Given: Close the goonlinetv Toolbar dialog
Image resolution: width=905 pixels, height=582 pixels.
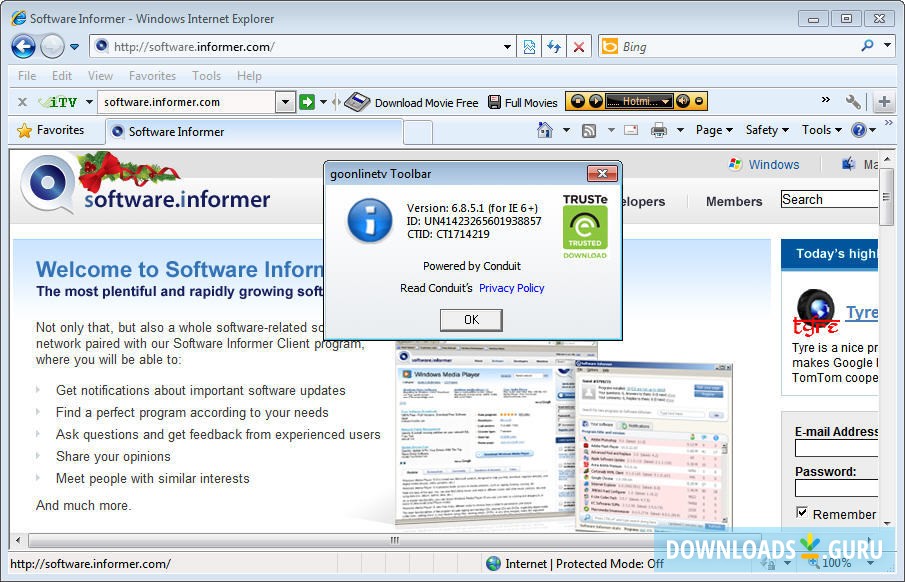Looking at the screenshot, I should [x=602, y=173].
